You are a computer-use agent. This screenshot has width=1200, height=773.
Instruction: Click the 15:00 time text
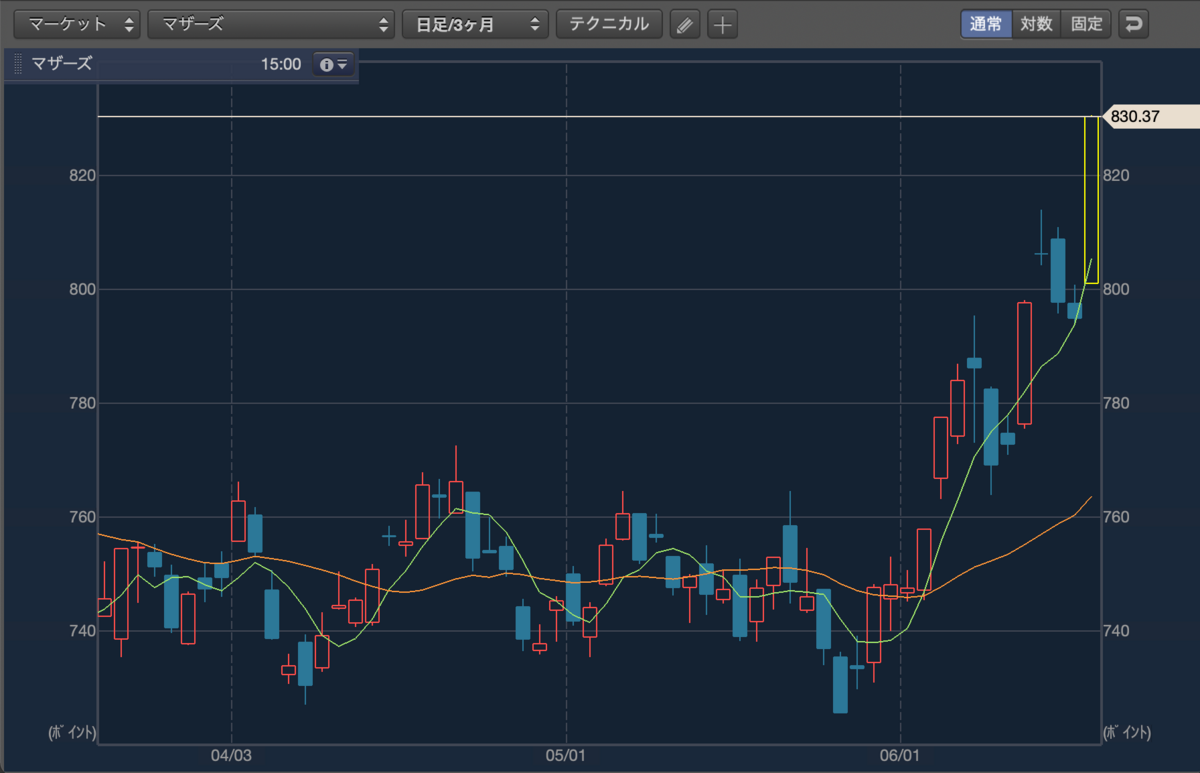[281, 65]
